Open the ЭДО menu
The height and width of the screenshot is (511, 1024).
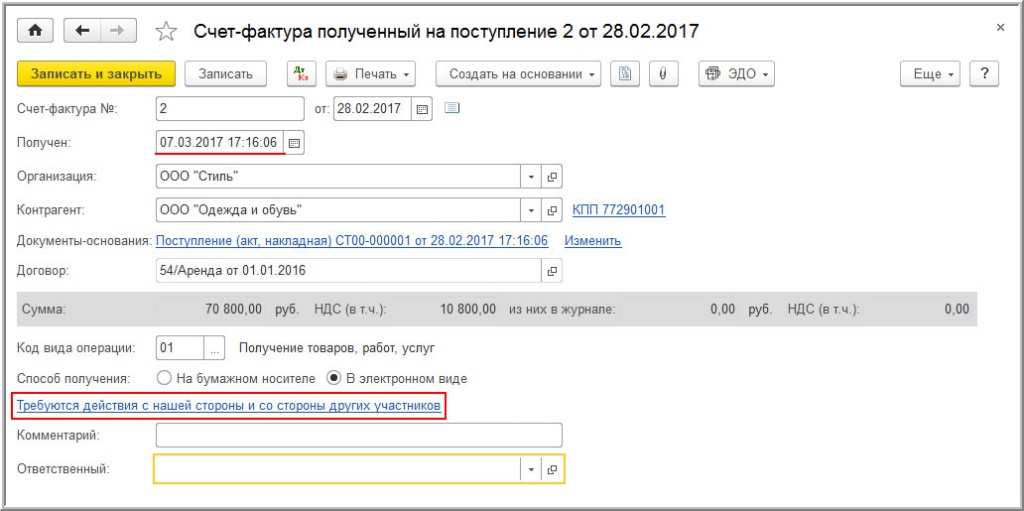click(x=737, y=74)
